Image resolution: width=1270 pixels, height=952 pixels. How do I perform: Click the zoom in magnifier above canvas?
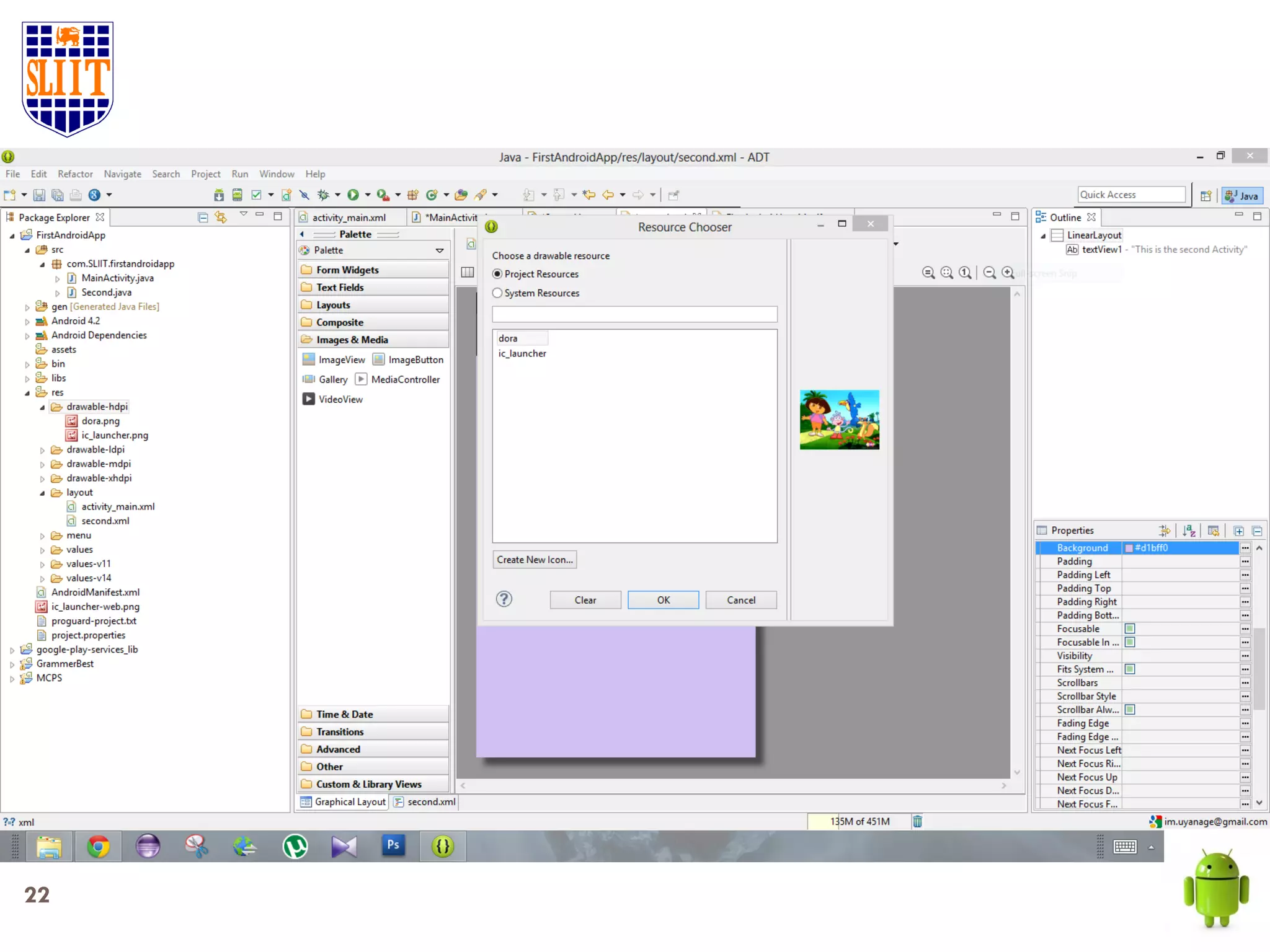point(1008,273)
